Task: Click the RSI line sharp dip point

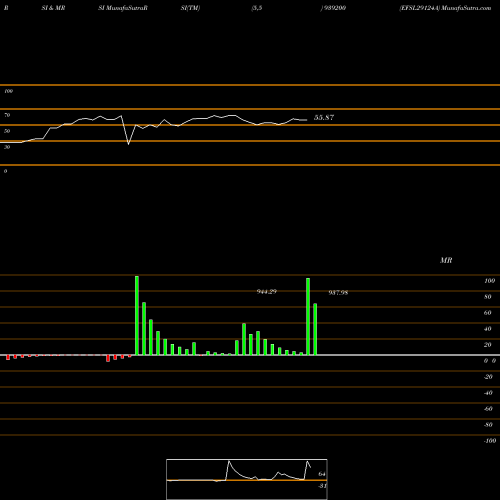Action: coord(129,144)
